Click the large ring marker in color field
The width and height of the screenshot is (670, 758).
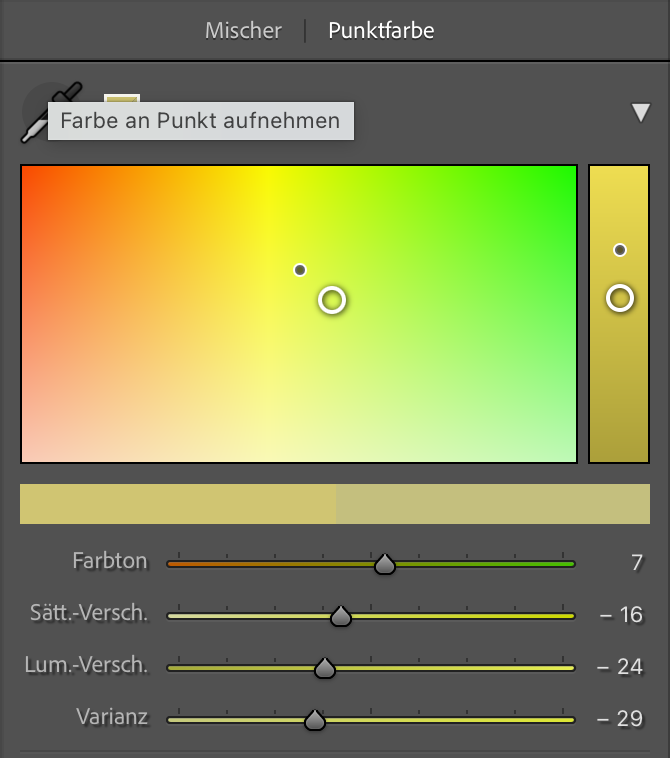point(332,300)
